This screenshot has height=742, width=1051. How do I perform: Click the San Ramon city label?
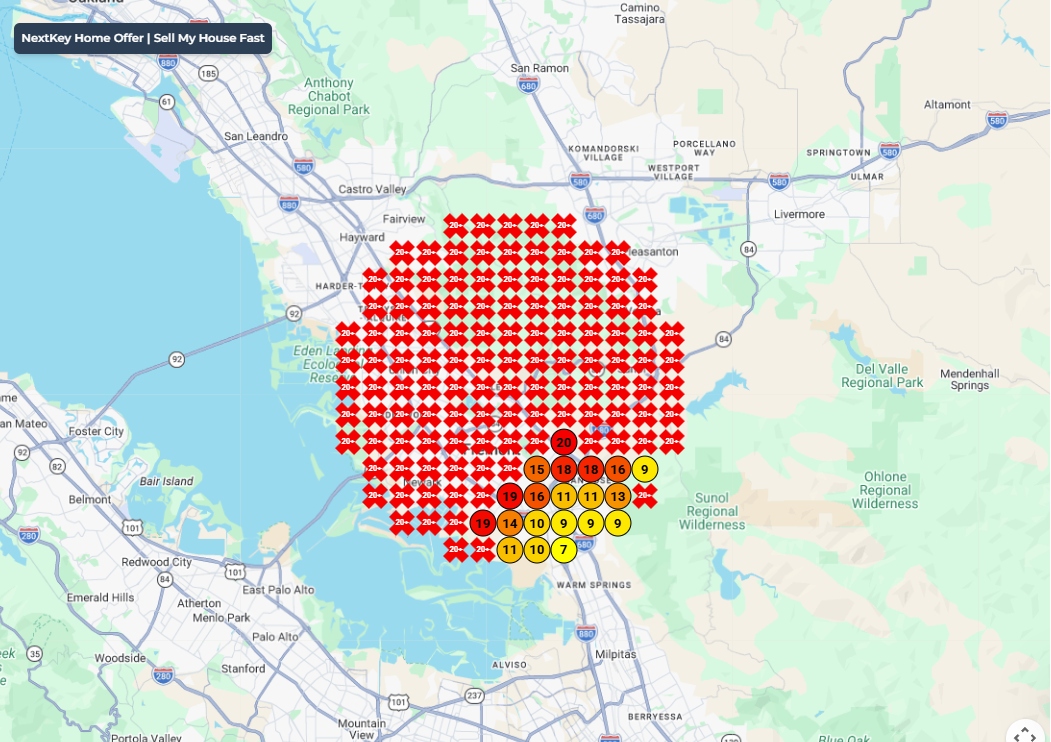[540, 68]
